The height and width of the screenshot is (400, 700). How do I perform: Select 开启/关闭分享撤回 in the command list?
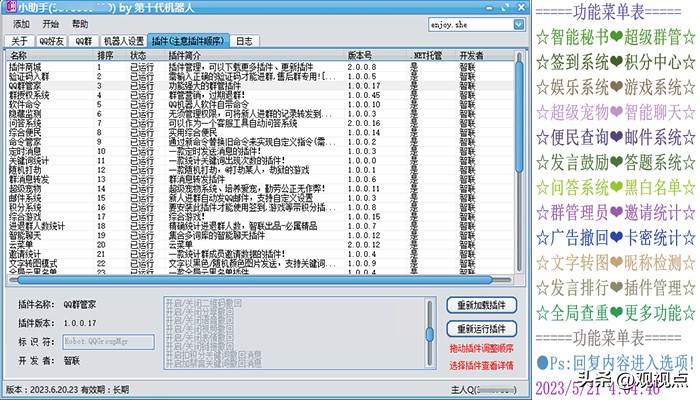200,312
